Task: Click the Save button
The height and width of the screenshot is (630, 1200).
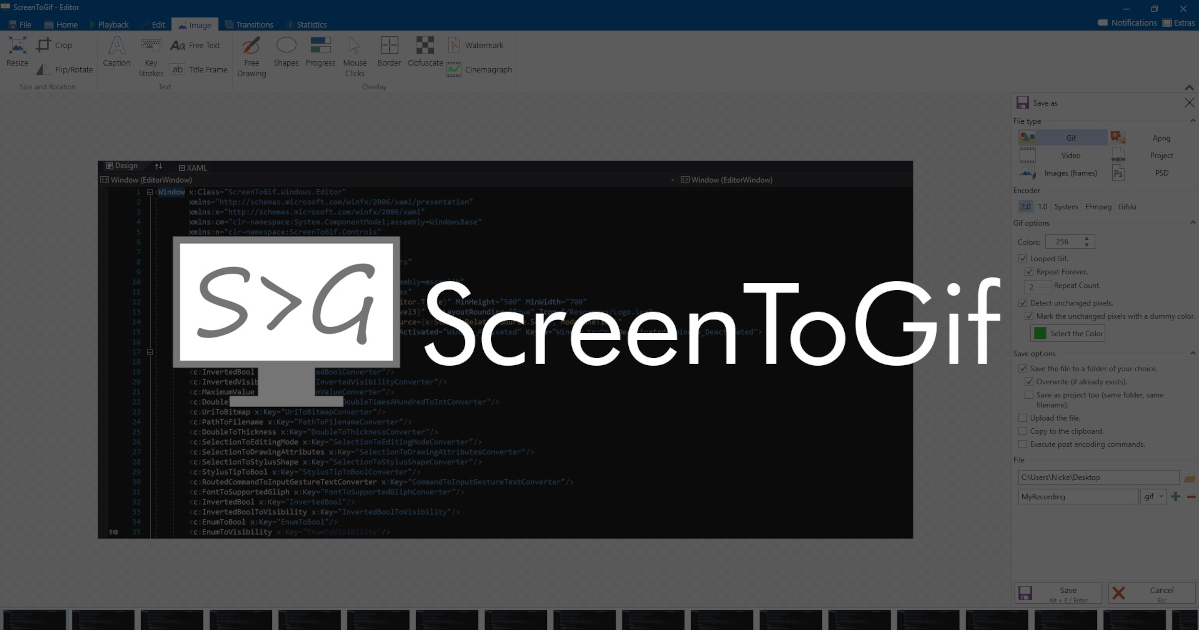Action: pos(1059,593)
